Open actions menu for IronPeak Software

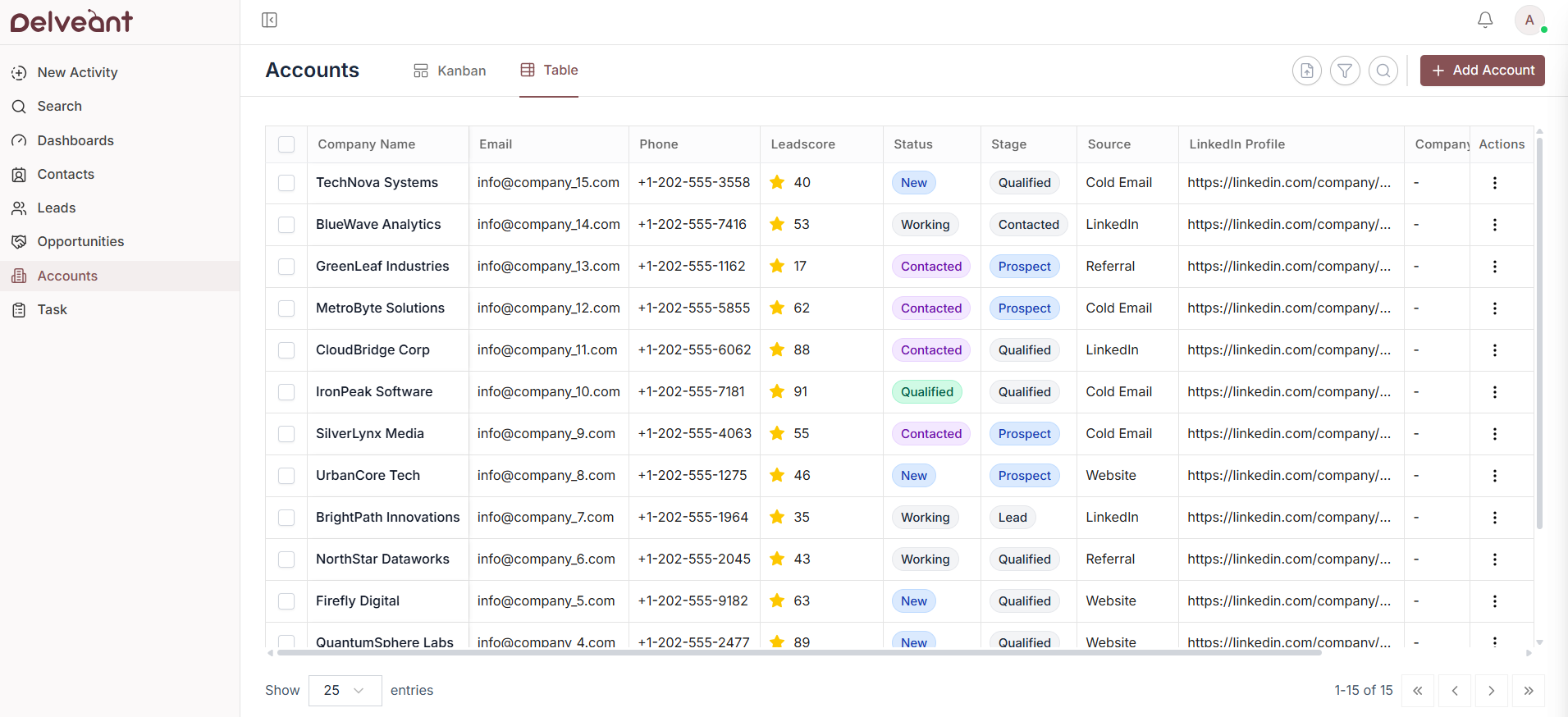(x=1494, y=392)
